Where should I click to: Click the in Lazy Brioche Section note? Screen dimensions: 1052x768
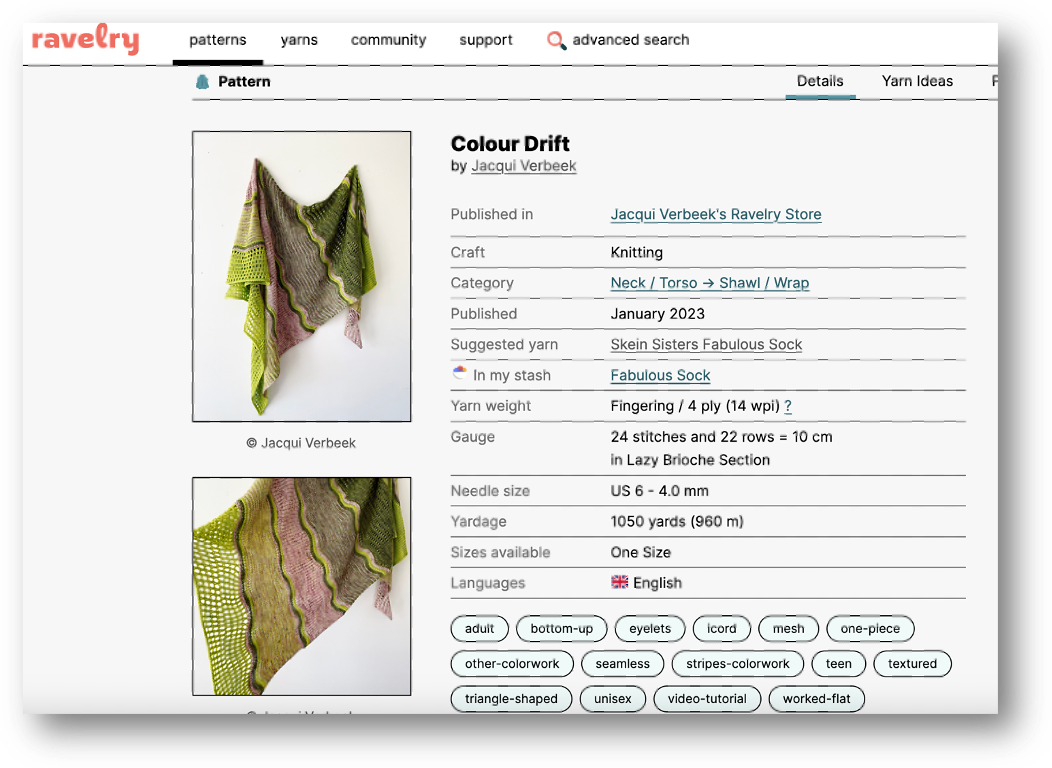(690, 460)
